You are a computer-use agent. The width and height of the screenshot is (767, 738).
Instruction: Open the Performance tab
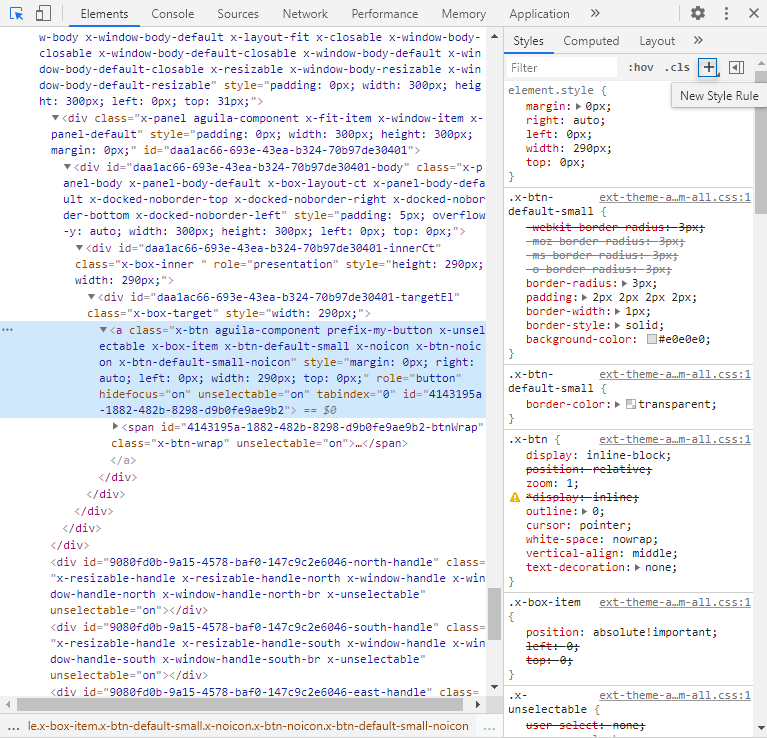[384, 14]
